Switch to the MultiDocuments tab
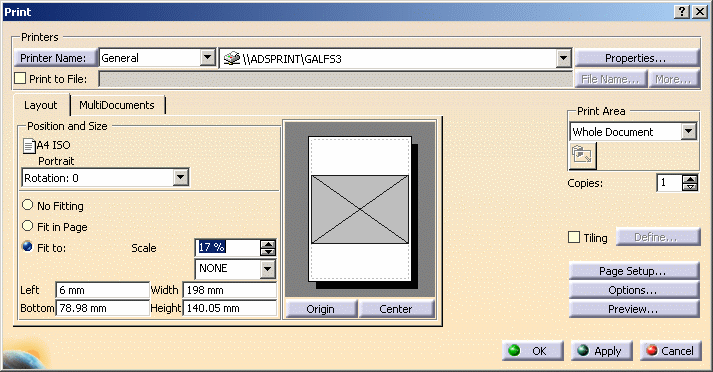This screenshot has height=372, width=713. tap(117, 105)
